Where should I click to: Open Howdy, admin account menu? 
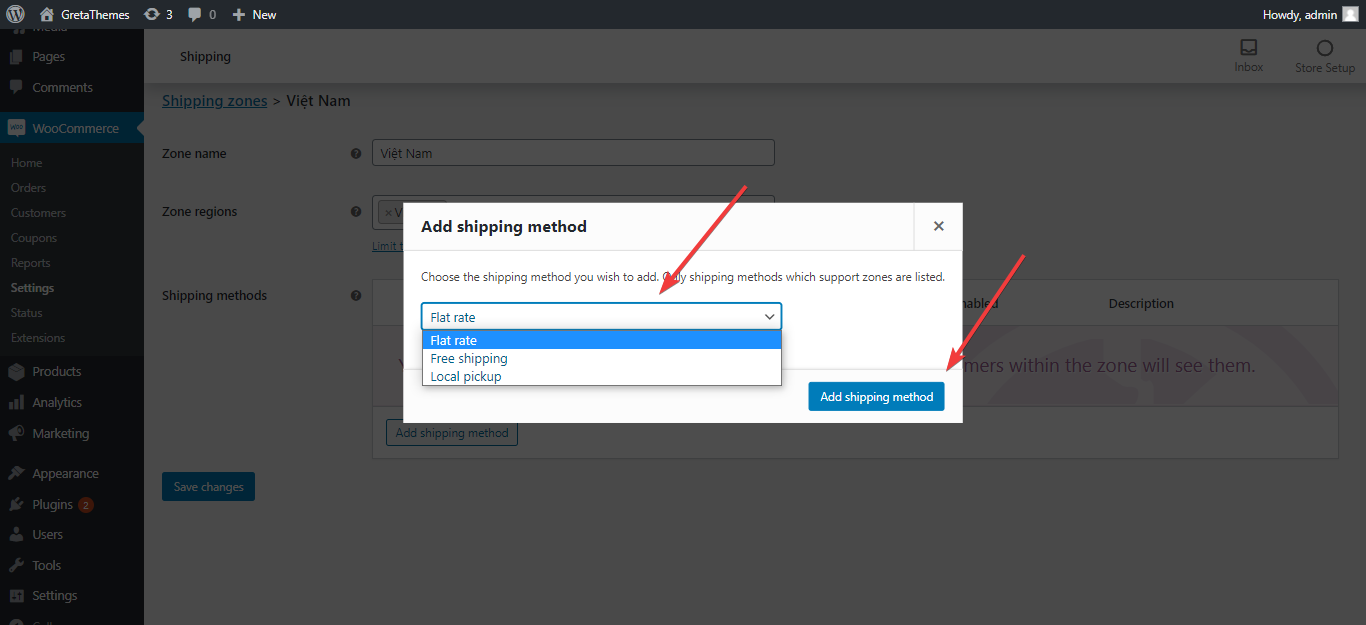tap(1310, 14)
